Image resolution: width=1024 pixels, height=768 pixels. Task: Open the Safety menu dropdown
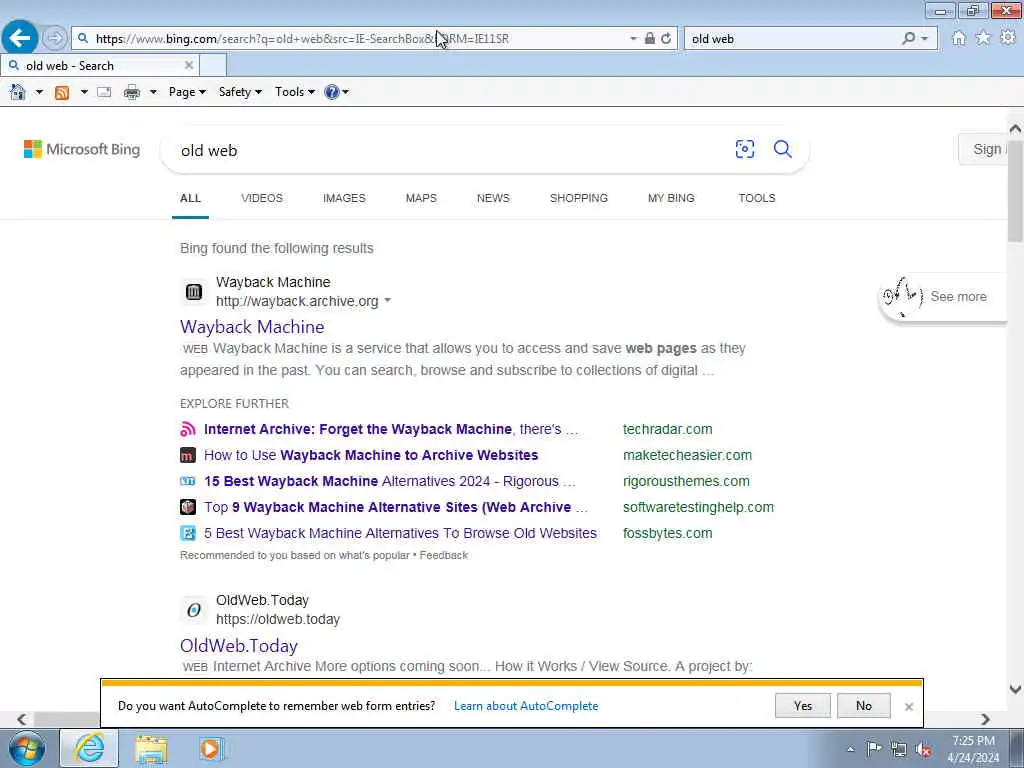(x=240, y=92)
